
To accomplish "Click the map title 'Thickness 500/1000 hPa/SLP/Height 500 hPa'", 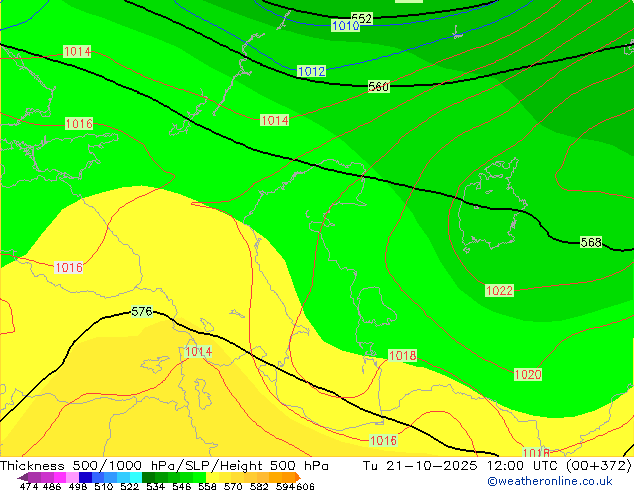I will pyautogui.click(x=164, y=466).
